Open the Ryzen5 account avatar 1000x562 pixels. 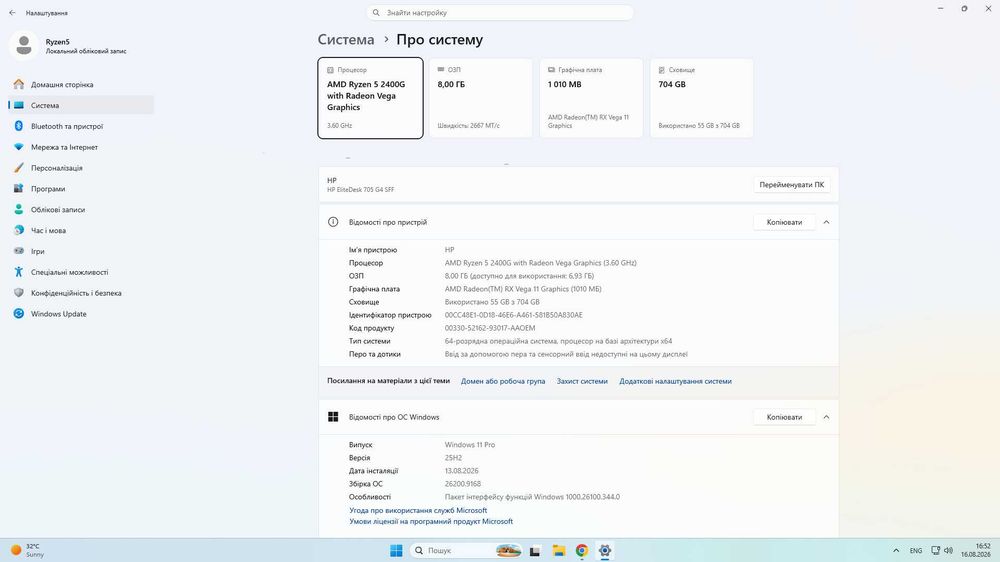[x=24, y=46]
